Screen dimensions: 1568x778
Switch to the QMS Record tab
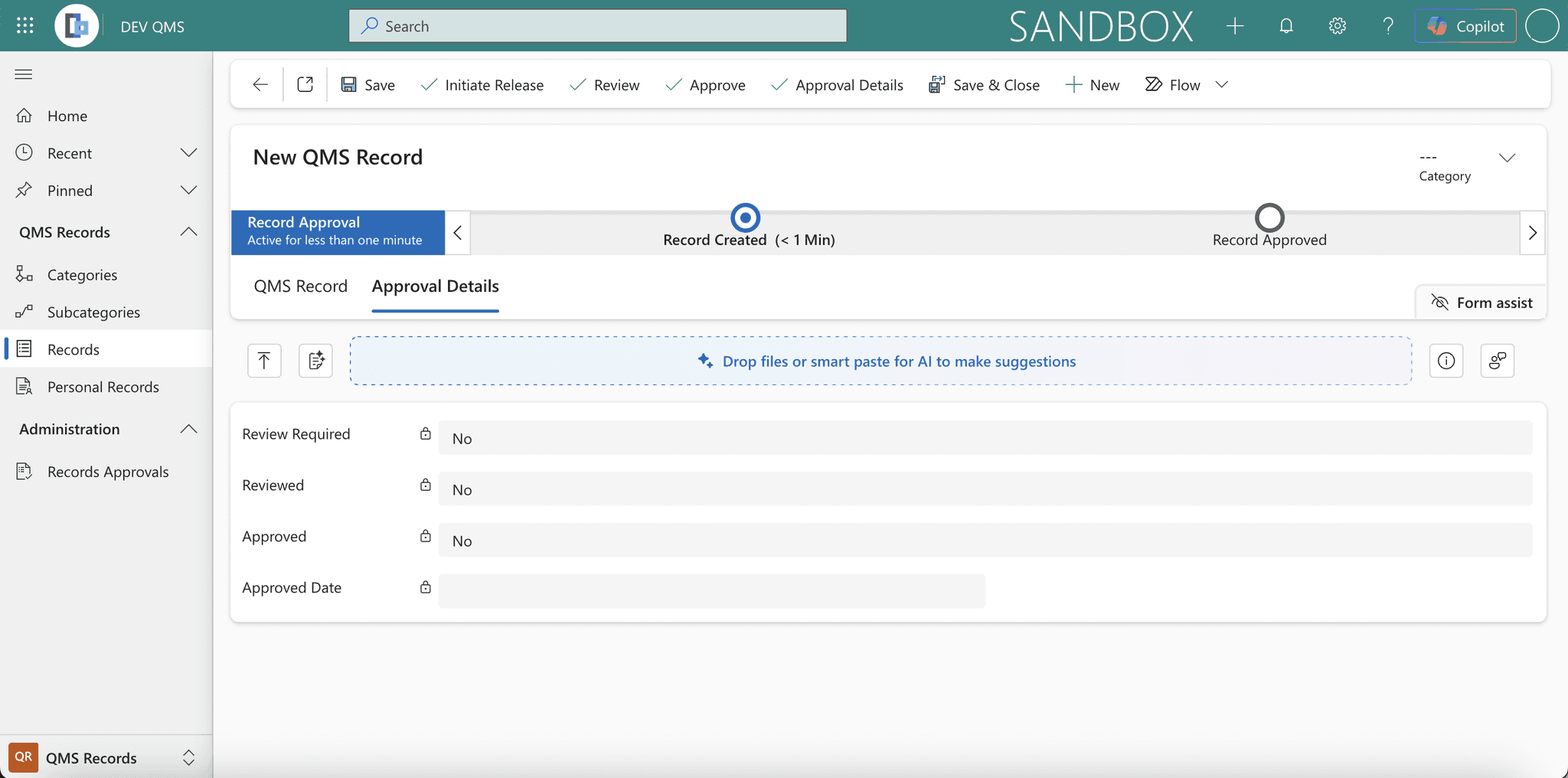tap(301, 286)
